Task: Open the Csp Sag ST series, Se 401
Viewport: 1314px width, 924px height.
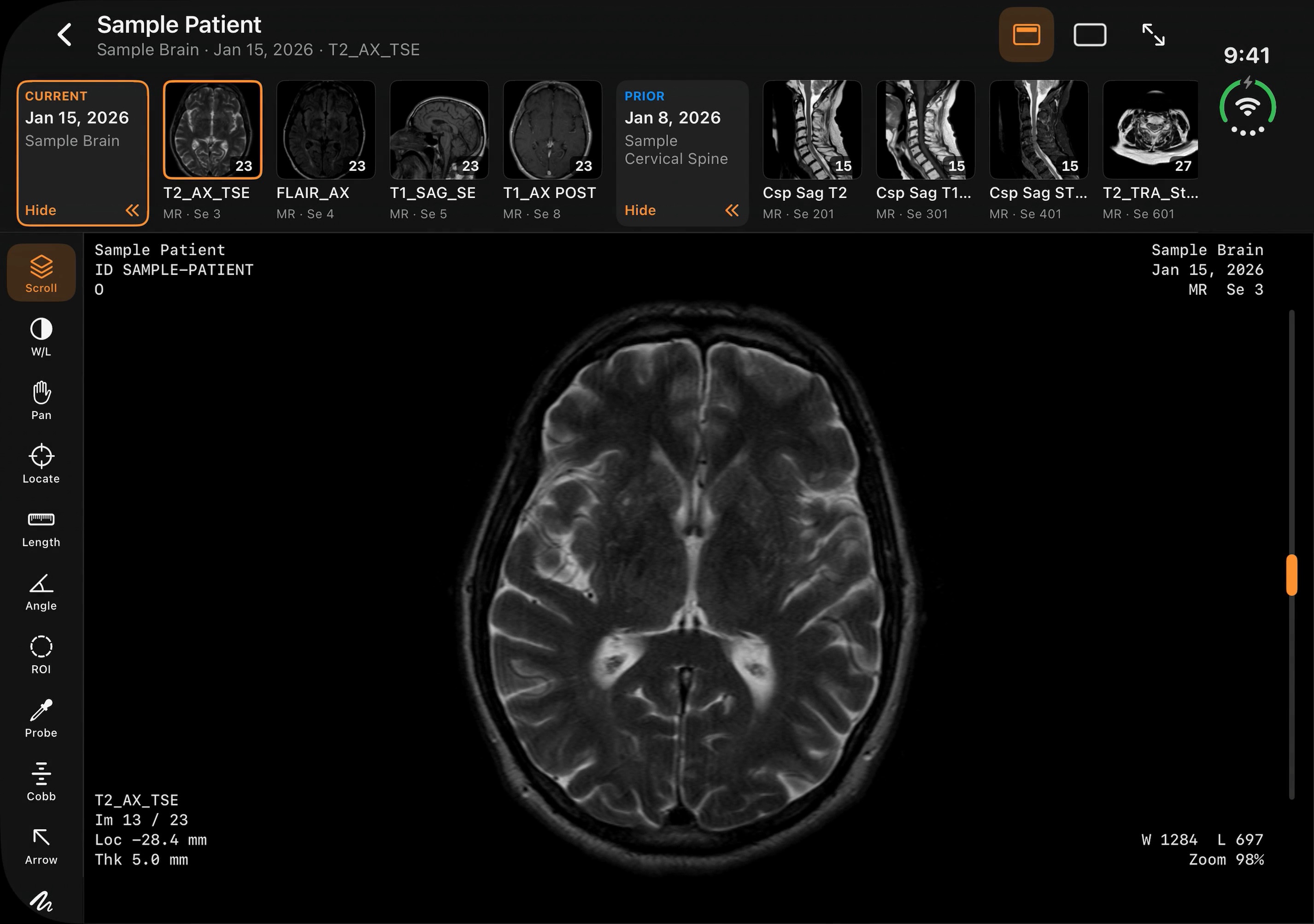Action: click(x=1039, y=130)
